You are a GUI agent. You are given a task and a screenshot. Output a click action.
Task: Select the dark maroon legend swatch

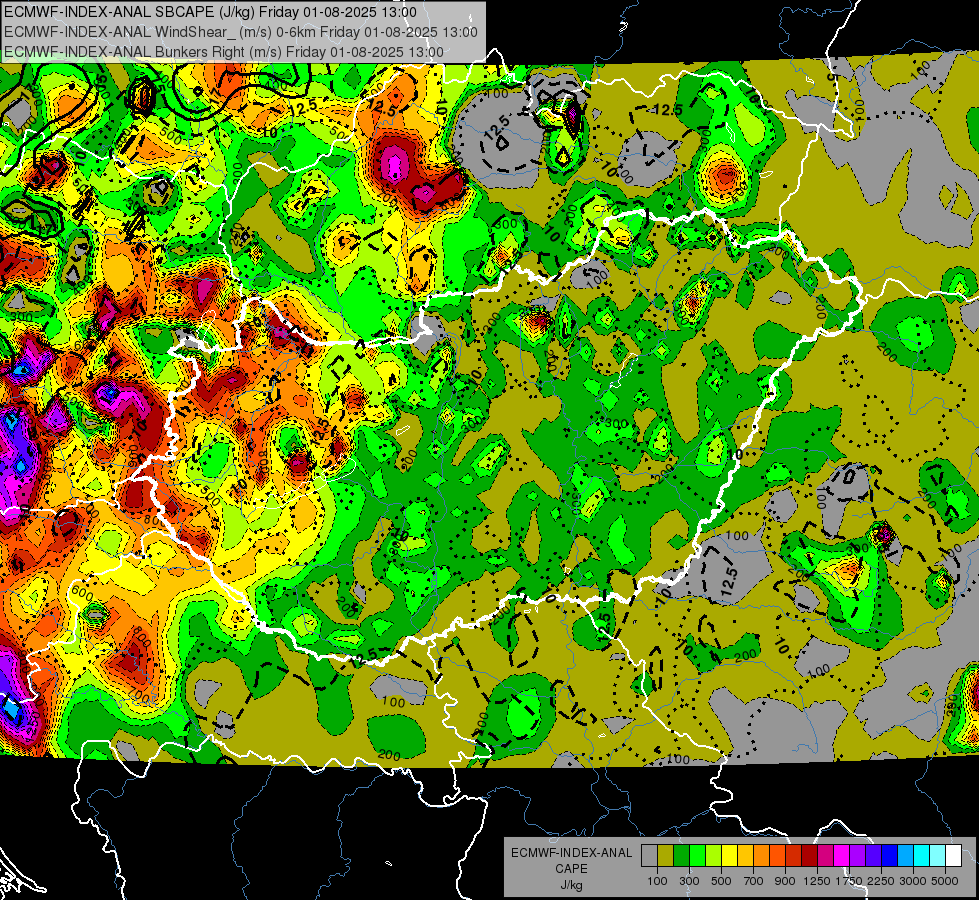click(x=810, y=856)
